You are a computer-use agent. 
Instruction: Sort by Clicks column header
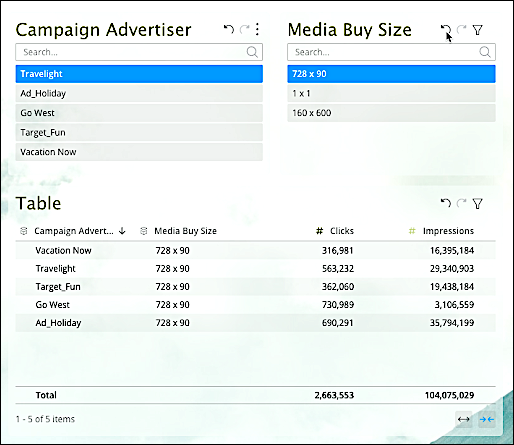pos(342,231)
